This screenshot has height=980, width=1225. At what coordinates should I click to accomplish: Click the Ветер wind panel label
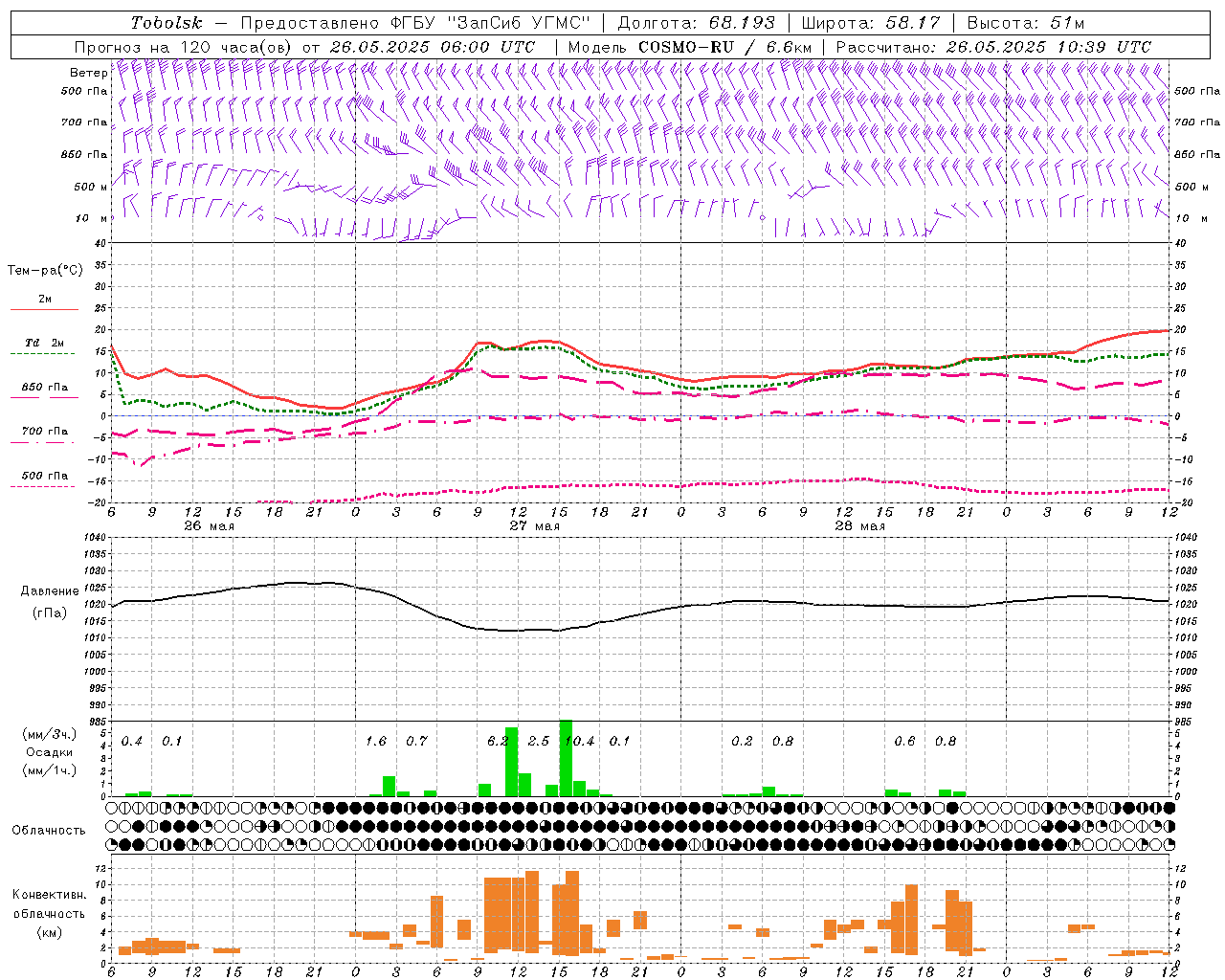[88, 73]
